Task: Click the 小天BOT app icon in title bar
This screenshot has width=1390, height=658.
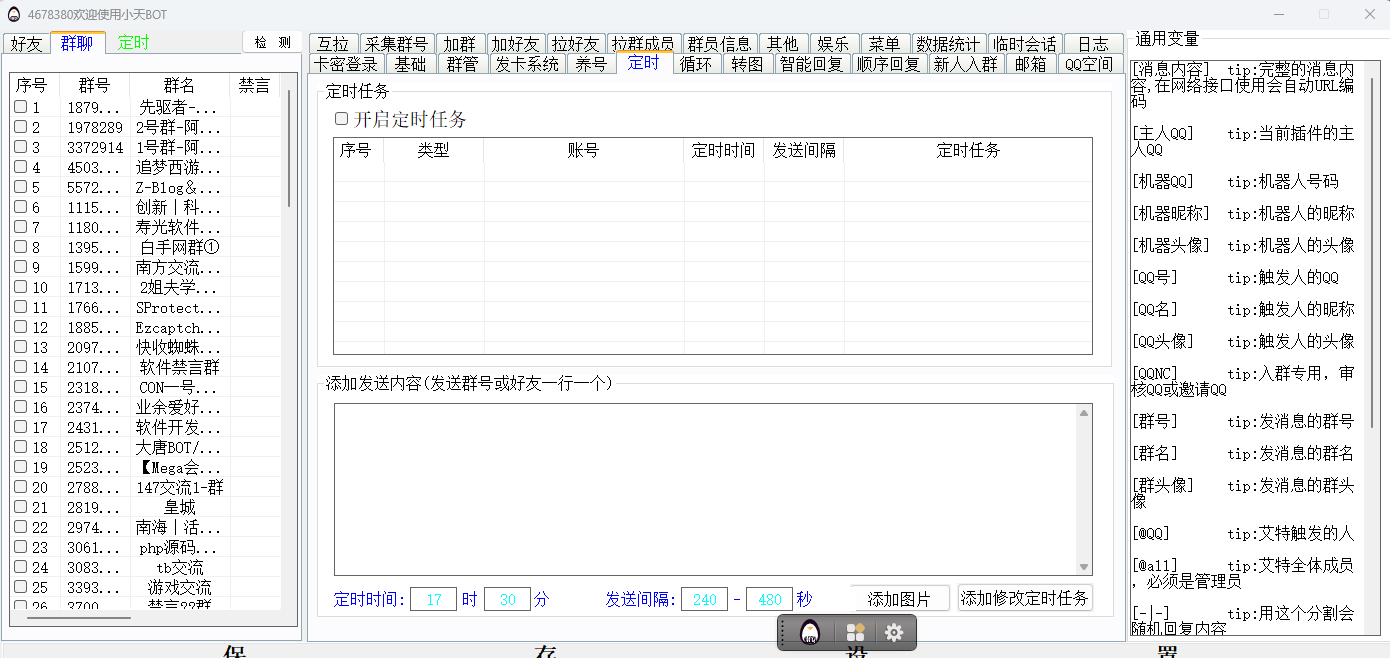Action: 14,14
